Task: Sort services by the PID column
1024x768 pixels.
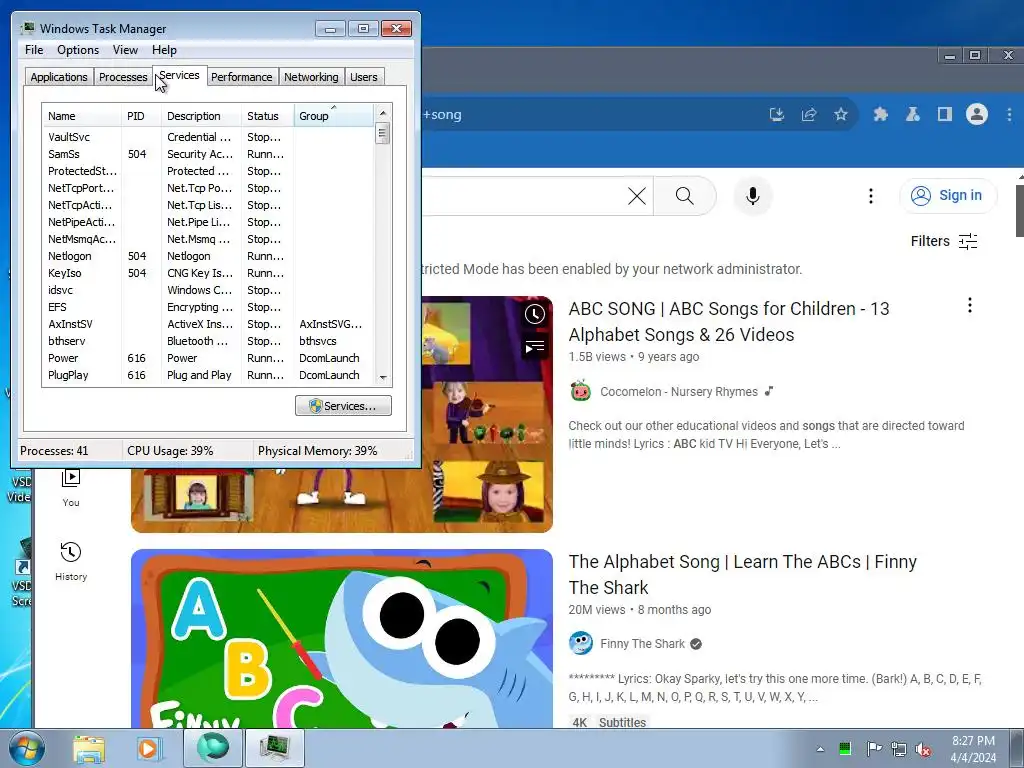Action: pyautogui.click(x=141, y=116)
